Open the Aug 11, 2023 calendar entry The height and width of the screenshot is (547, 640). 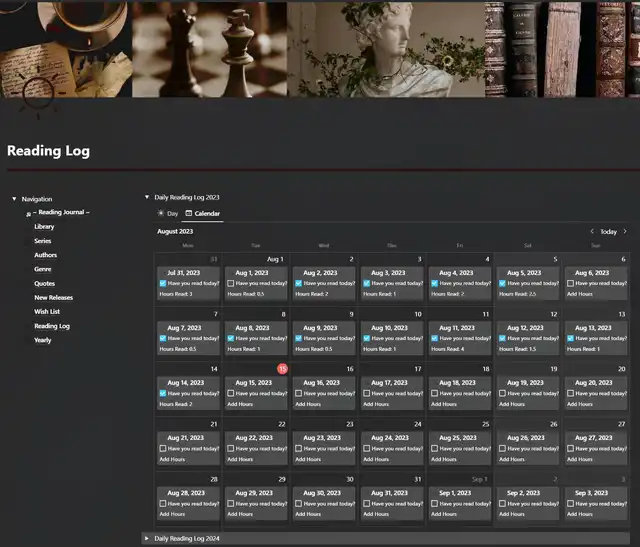[x=456, y=327]
